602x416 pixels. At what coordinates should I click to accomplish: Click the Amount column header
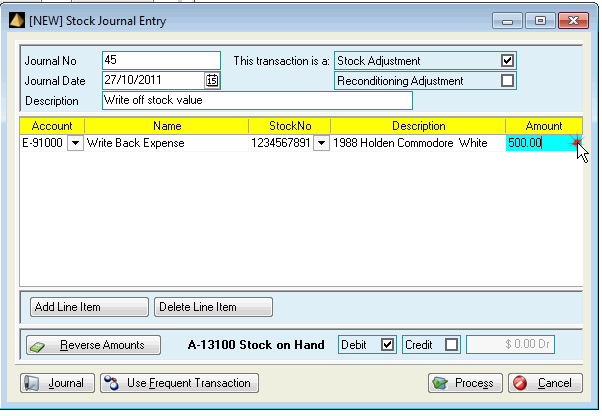(x=544, y=126)
